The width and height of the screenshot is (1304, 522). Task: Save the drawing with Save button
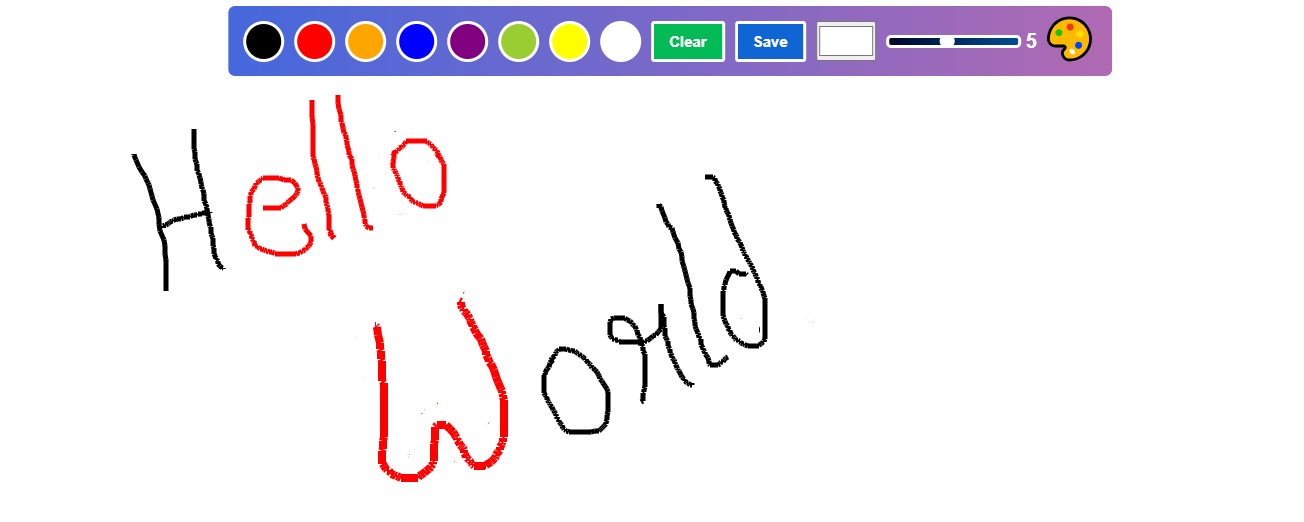click(x=771, y=41)
